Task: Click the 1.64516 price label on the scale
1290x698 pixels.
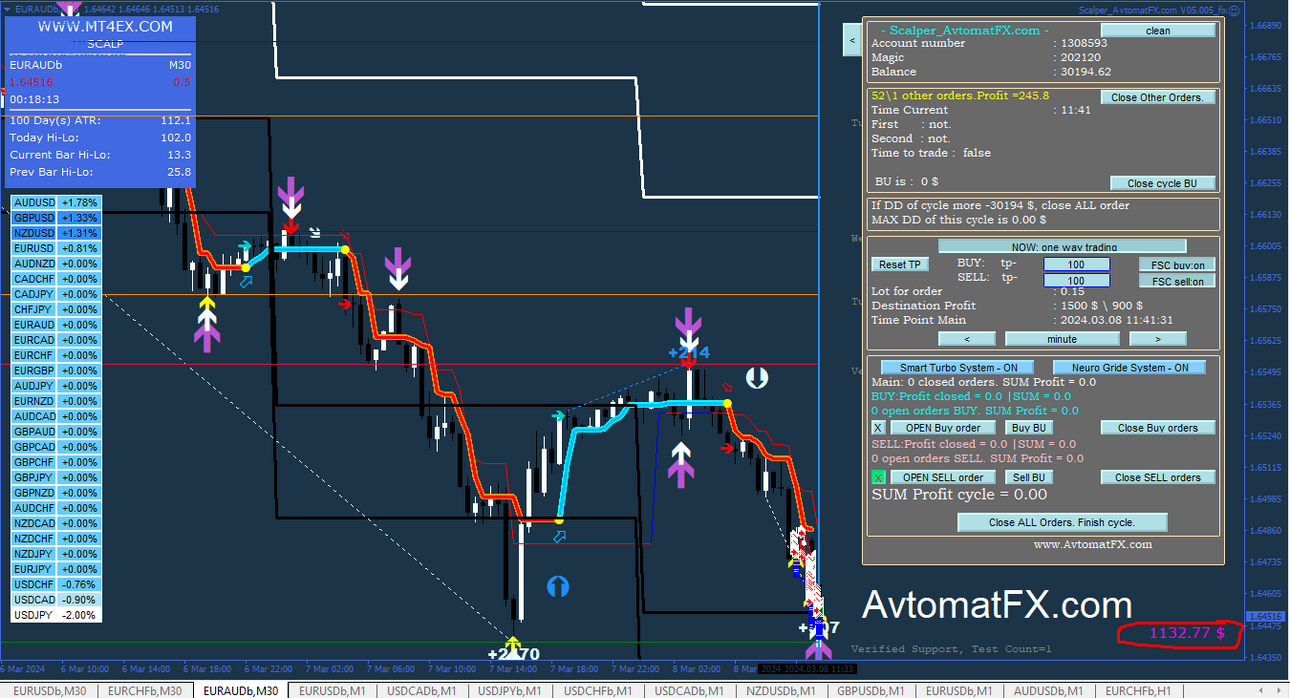Action: (x=1266, y=616)
